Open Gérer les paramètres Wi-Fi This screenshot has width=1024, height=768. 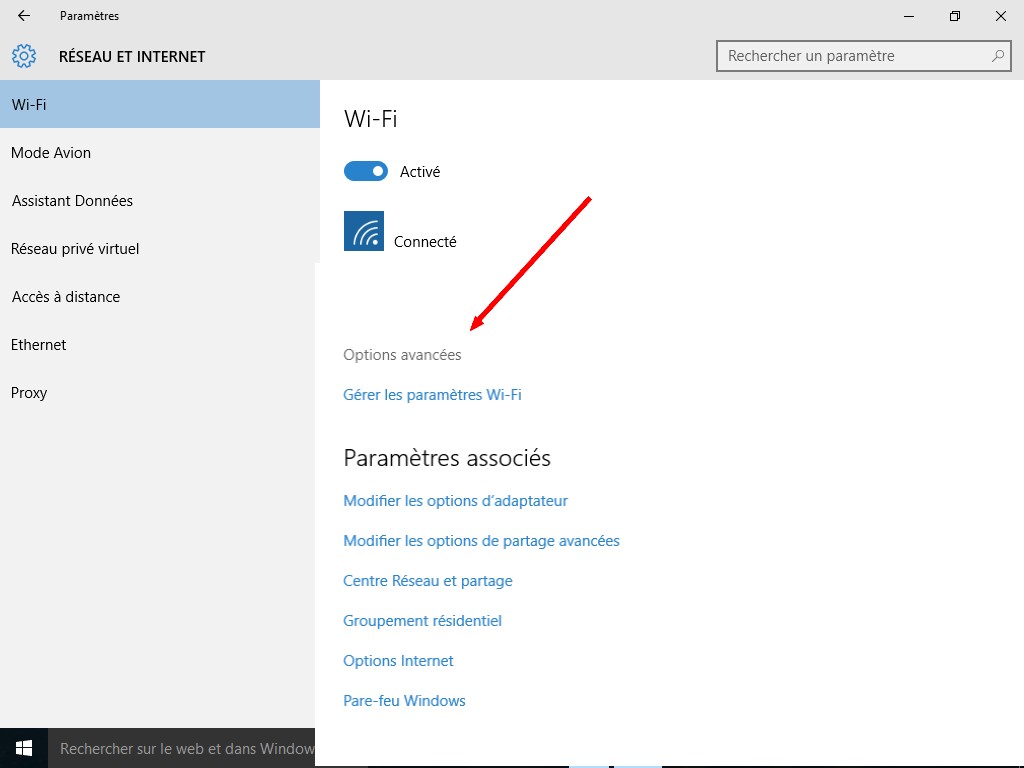click(432, 394)
